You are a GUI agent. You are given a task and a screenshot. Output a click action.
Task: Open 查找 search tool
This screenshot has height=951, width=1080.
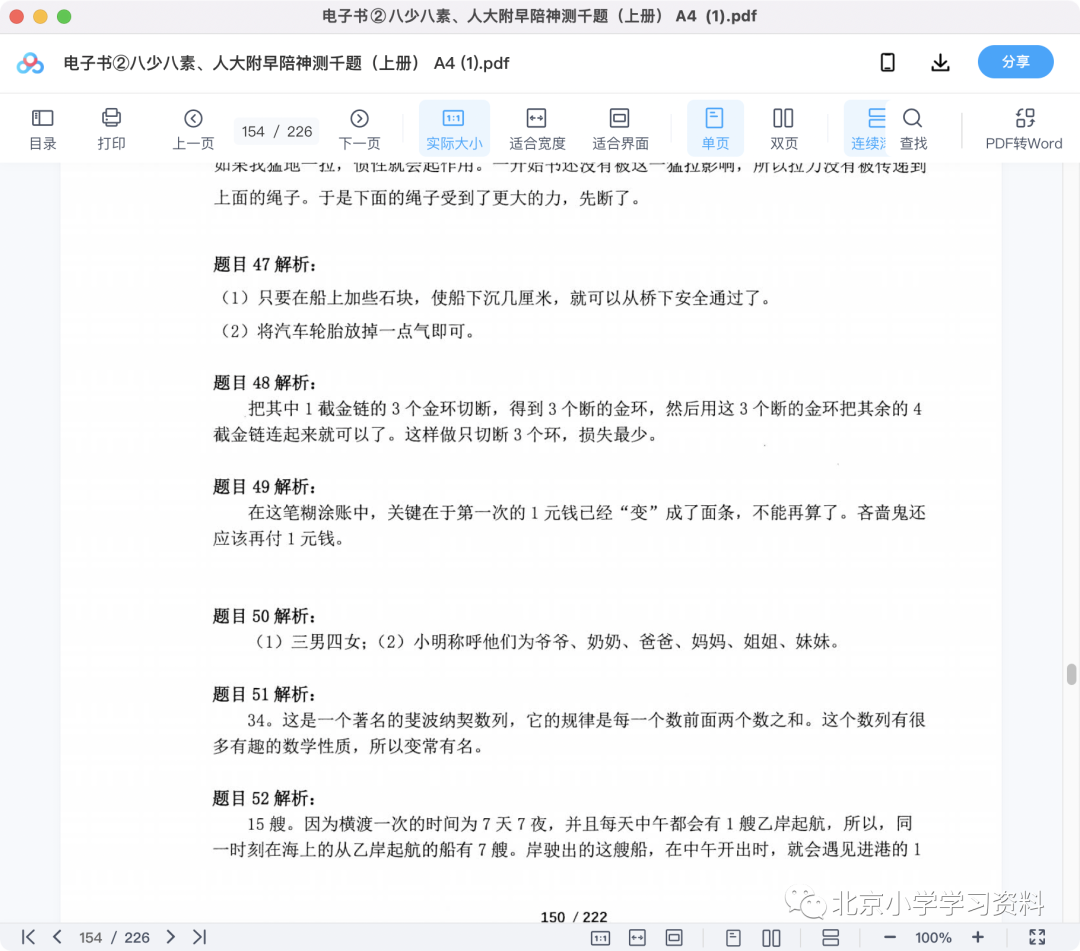(913, 129)
